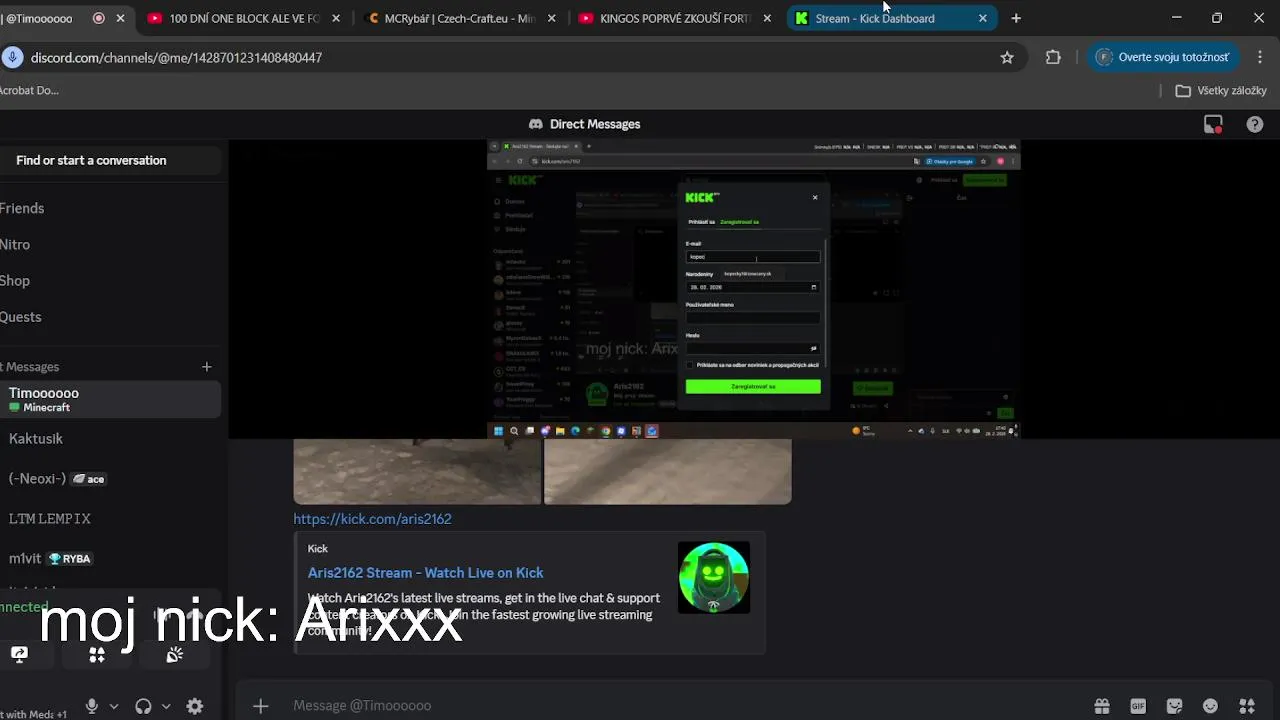Open m1vit direct message
The image size is (1280, 720).
pyautogui.click(x=108, y=559)
